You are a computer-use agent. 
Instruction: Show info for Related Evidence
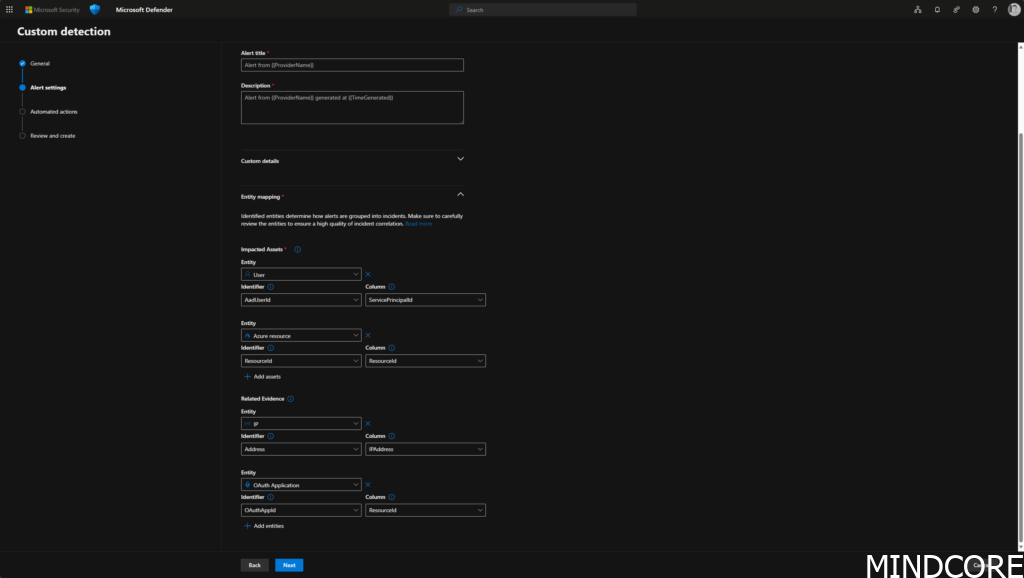[291, 399]
